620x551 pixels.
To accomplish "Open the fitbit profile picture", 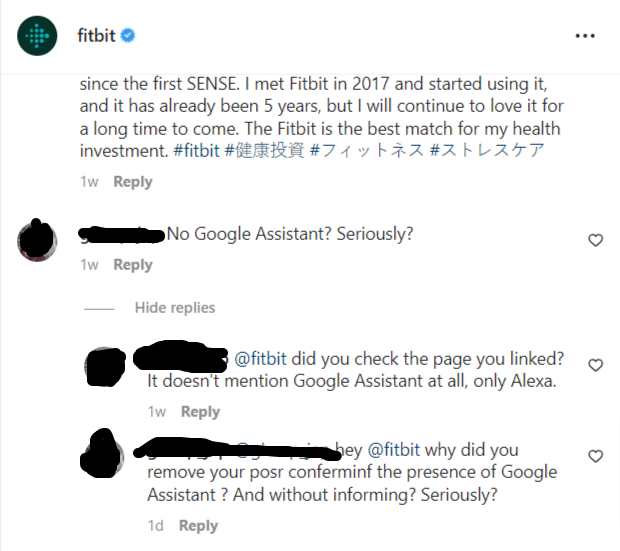I will point(38,36).
